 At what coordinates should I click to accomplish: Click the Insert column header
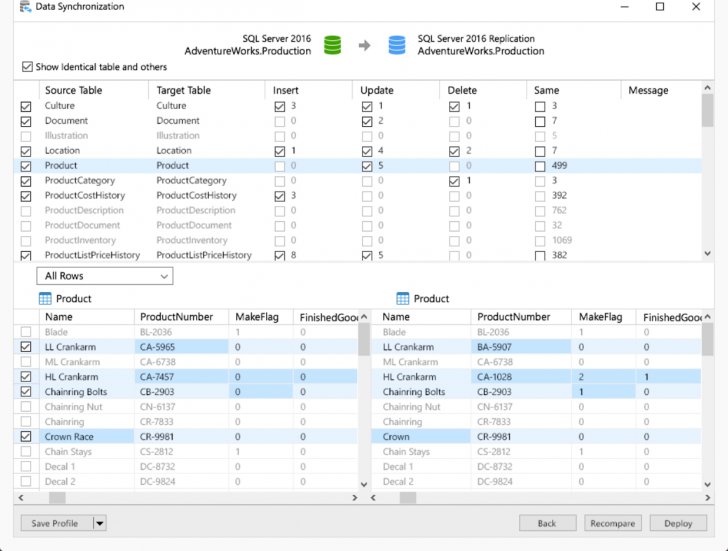pos(309,90)
